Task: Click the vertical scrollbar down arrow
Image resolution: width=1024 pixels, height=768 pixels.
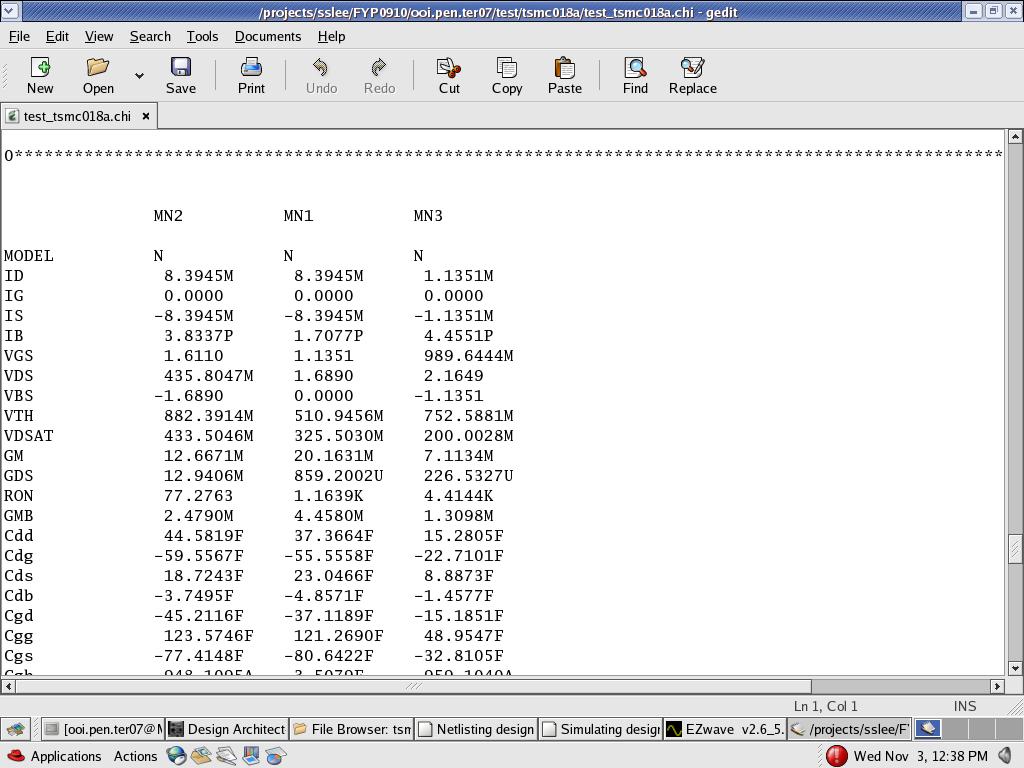Action: (x=1015, y=668)
